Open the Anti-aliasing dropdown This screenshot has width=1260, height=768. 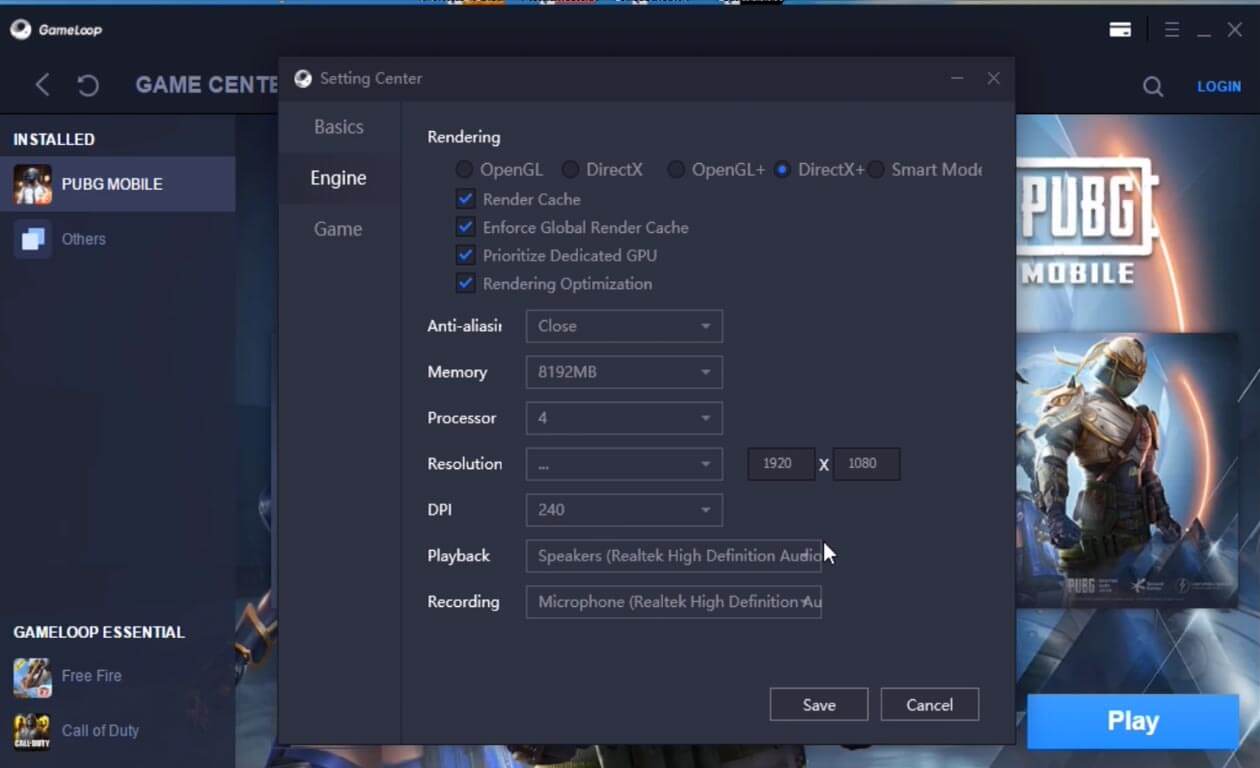point(624,326)
